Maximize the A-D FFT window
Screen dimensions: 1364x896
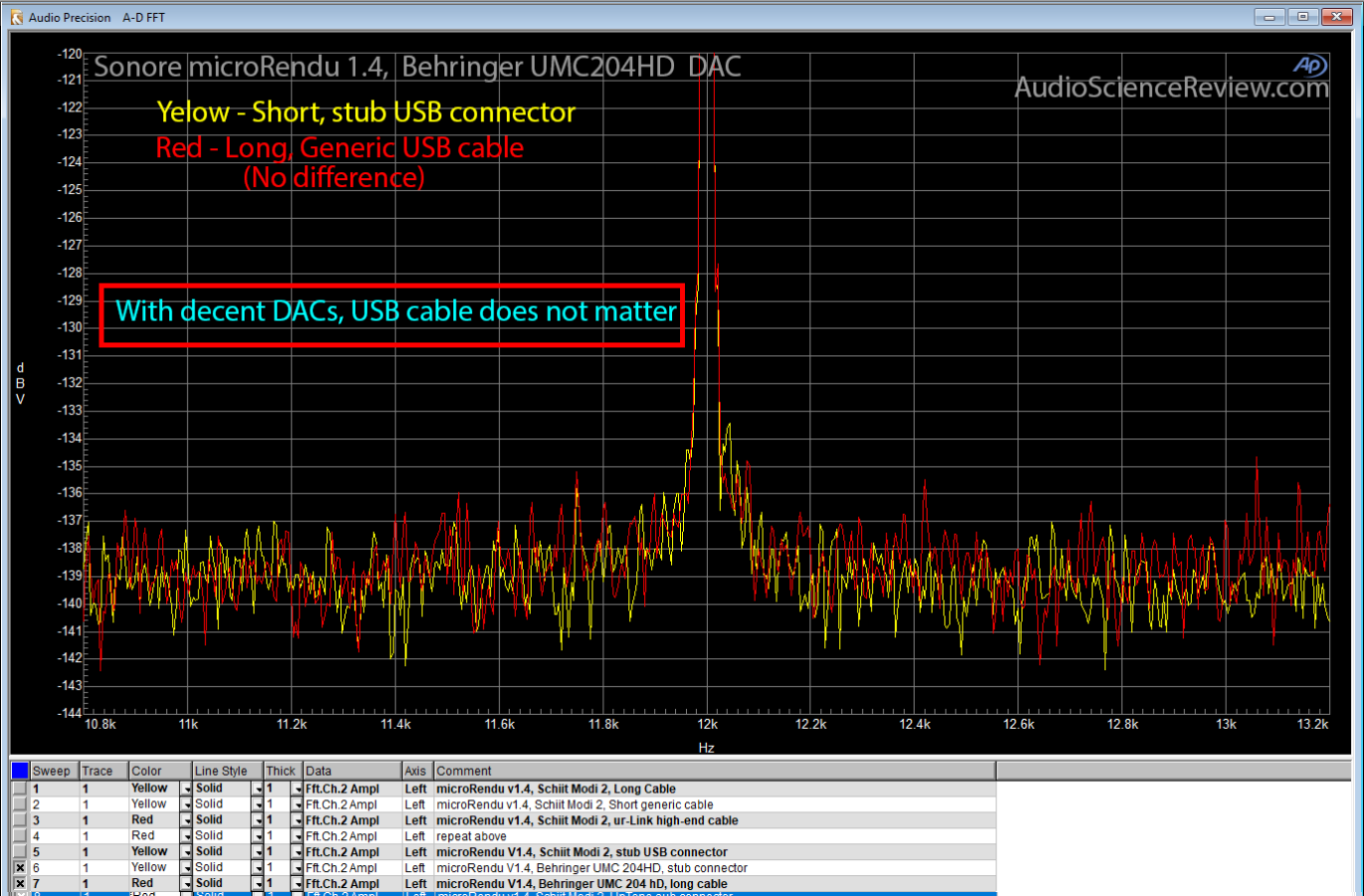(1302, 16)
